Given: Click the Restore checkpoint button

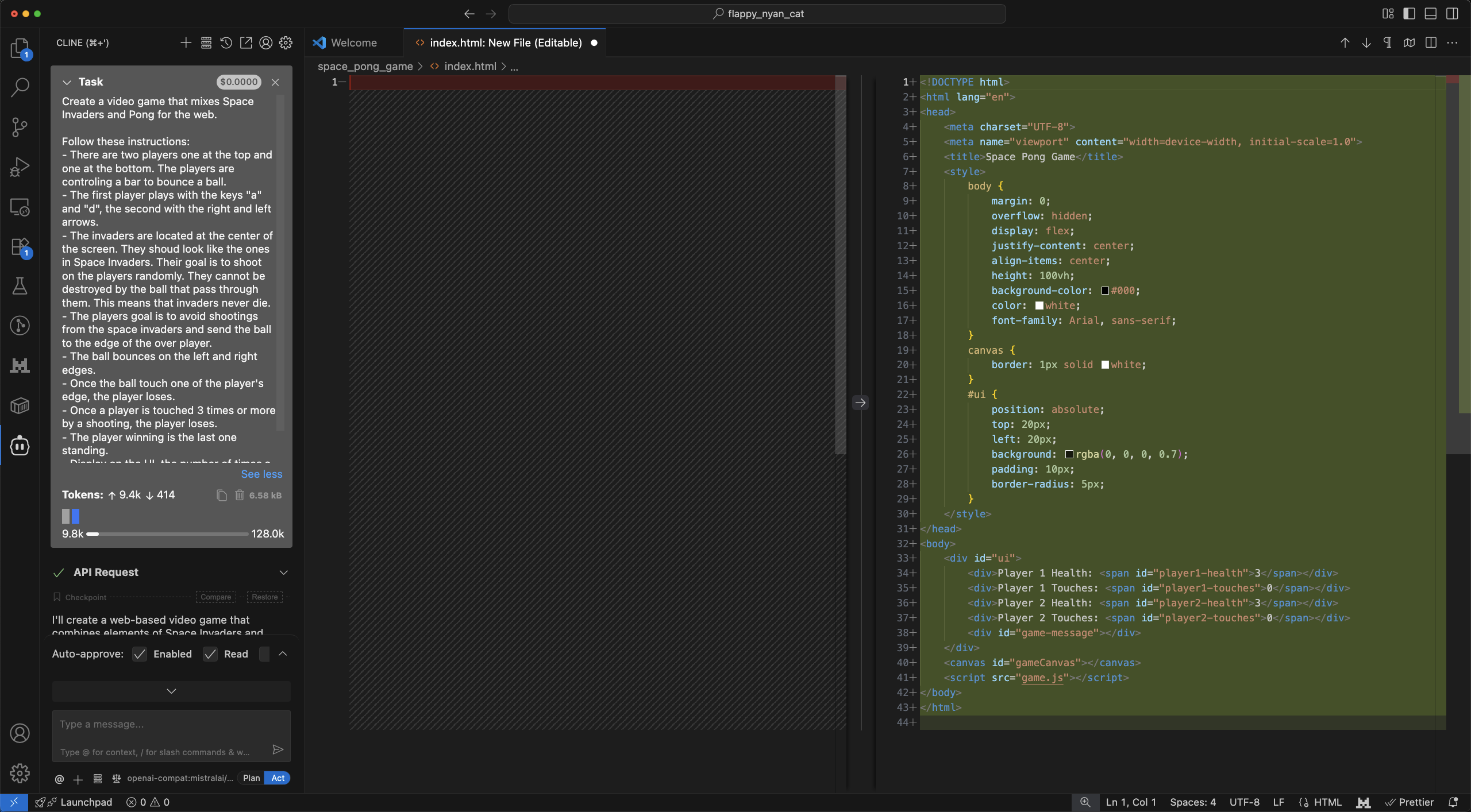Looking at the screenshot, I should 264,597.
